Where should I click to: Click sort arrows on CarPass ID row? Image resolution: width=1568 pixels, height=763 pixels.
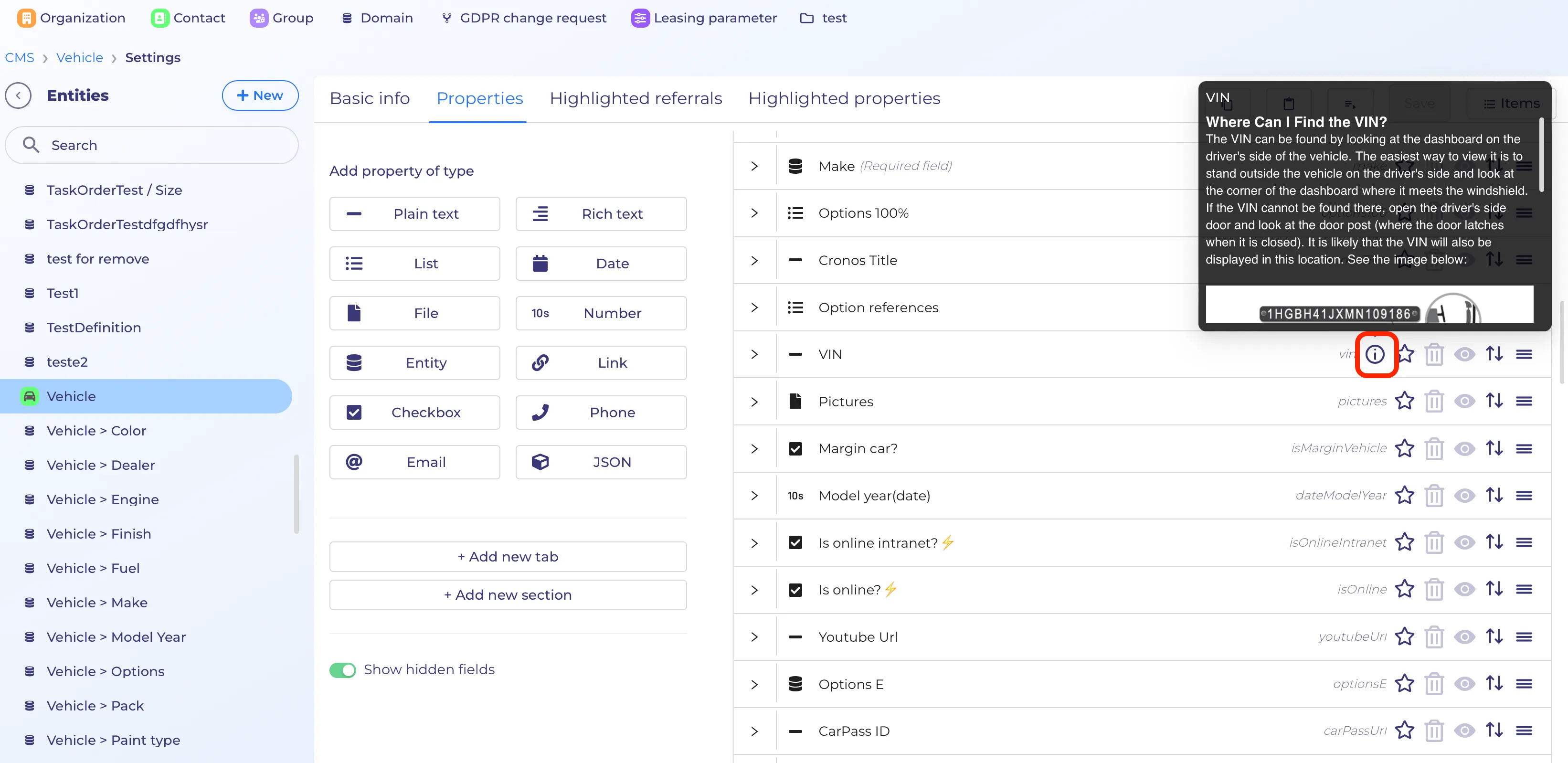(1494, 730)
